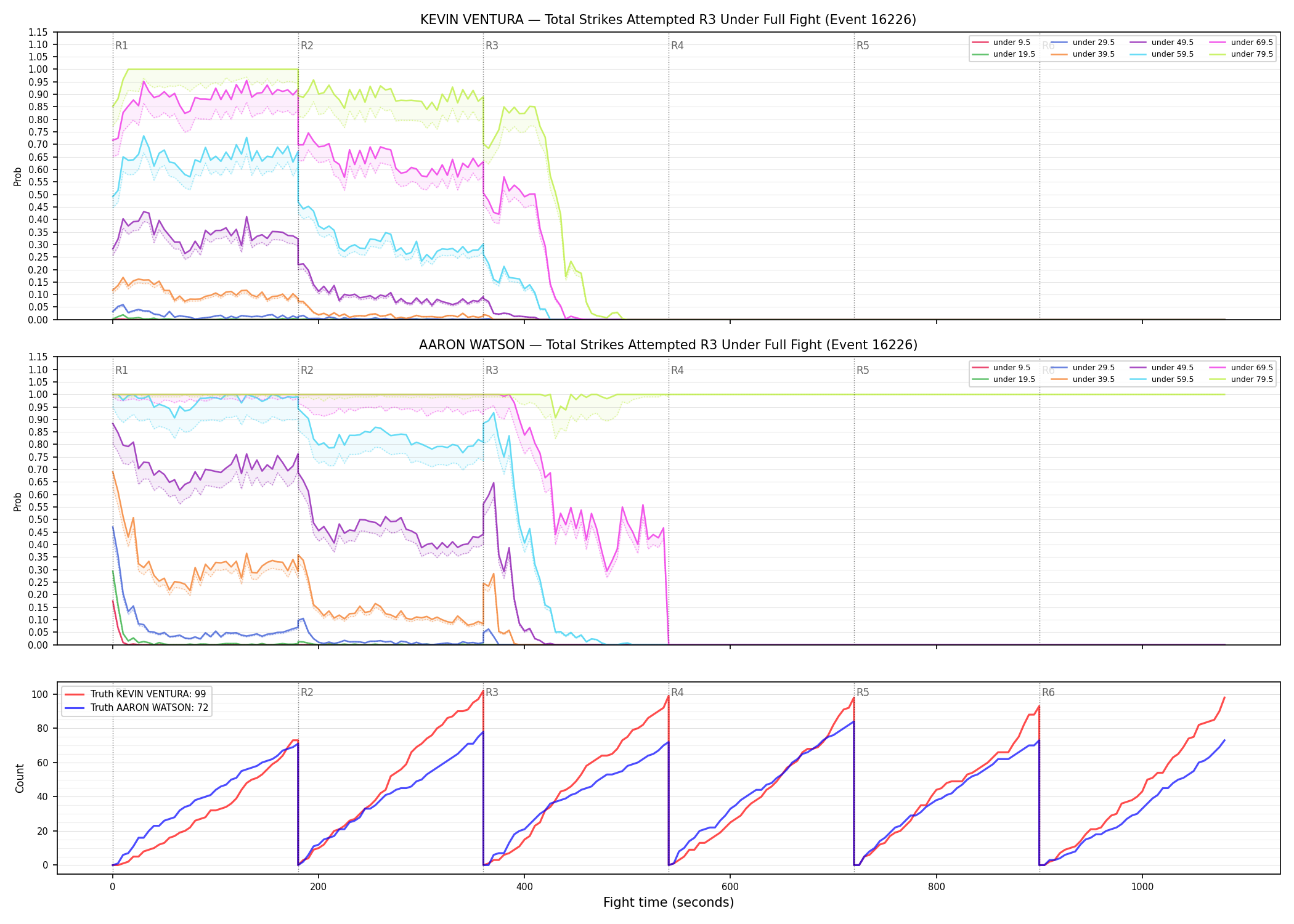Select 'under 29.5' legend entry in Ventura chart
Viewport: 1294px width, 924px height.
click(x=1083, y=43)
